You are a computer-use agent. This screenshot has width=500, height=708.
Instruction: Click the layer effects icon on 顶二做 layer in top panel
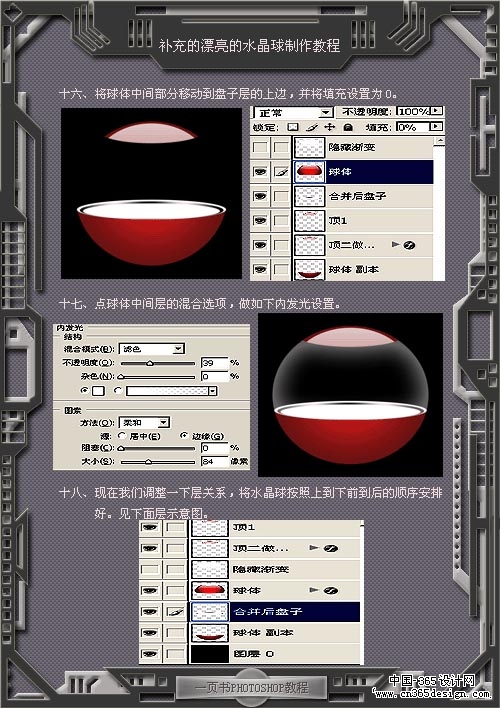409,245
